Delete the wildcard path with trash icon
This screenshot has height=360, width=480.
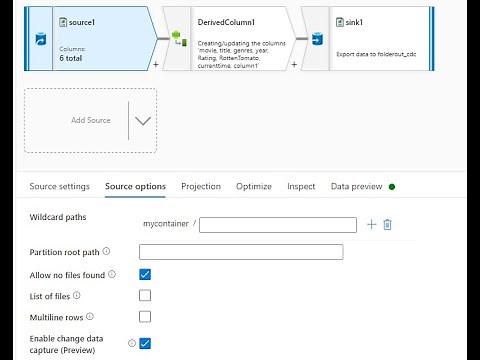[x=387, y=224]
